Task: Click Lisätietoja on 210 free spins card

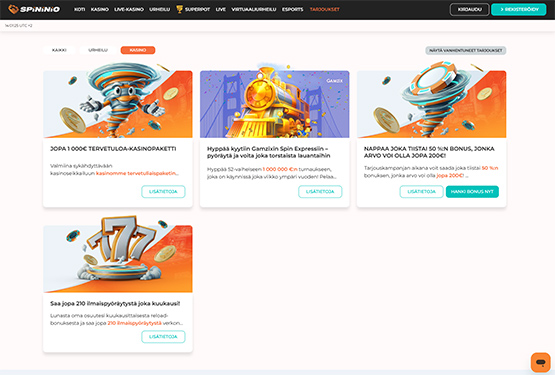Action: 163,337
